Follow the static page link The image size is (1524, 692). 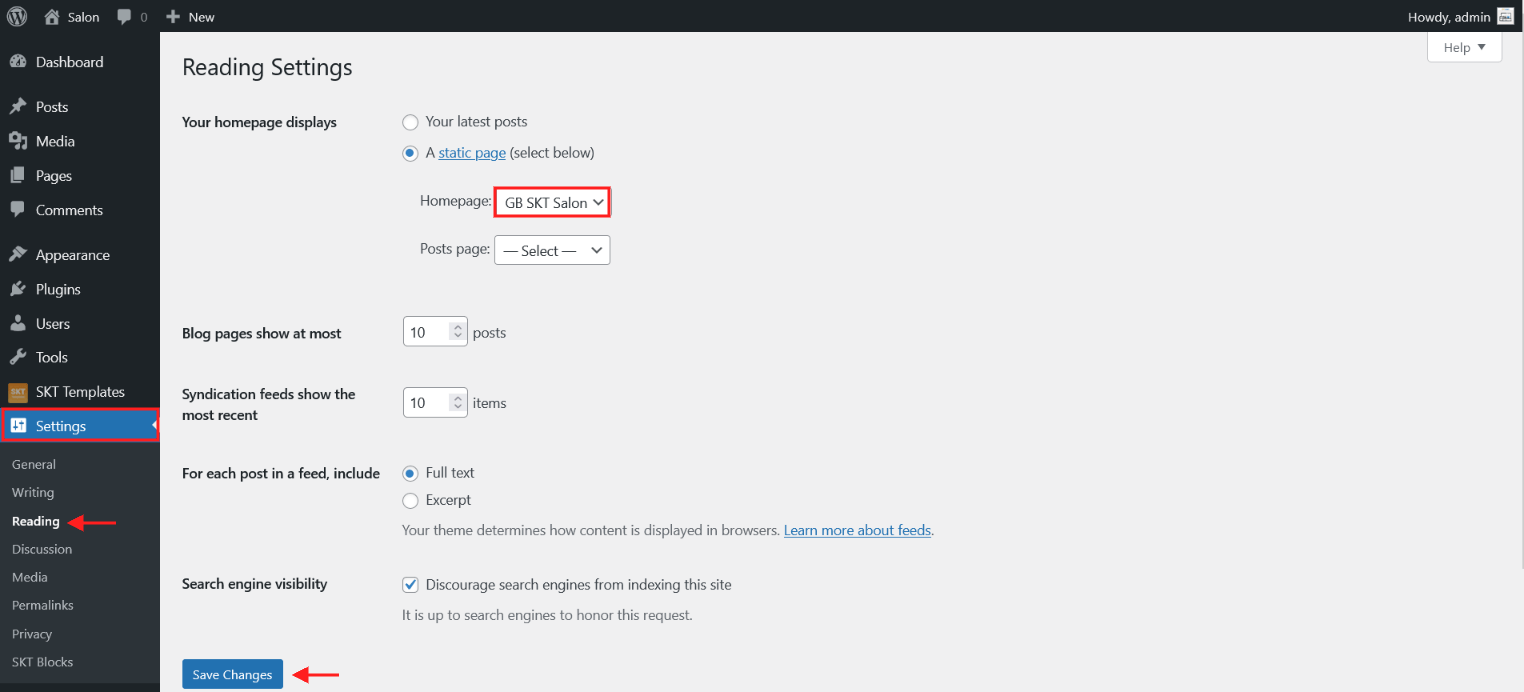click(472, 153)
